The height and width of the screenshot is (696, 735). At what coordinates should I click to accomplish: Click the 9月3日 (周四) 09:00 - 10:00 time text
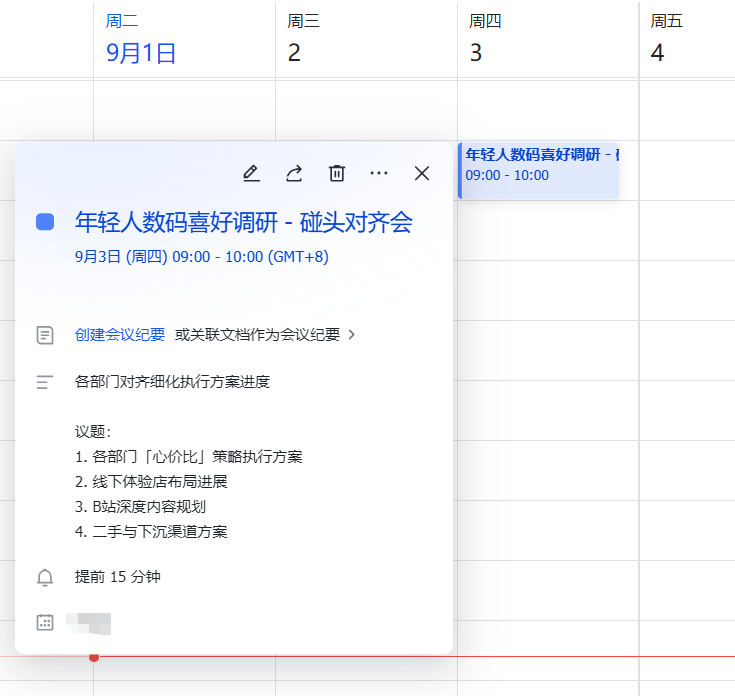coord(202,257)
